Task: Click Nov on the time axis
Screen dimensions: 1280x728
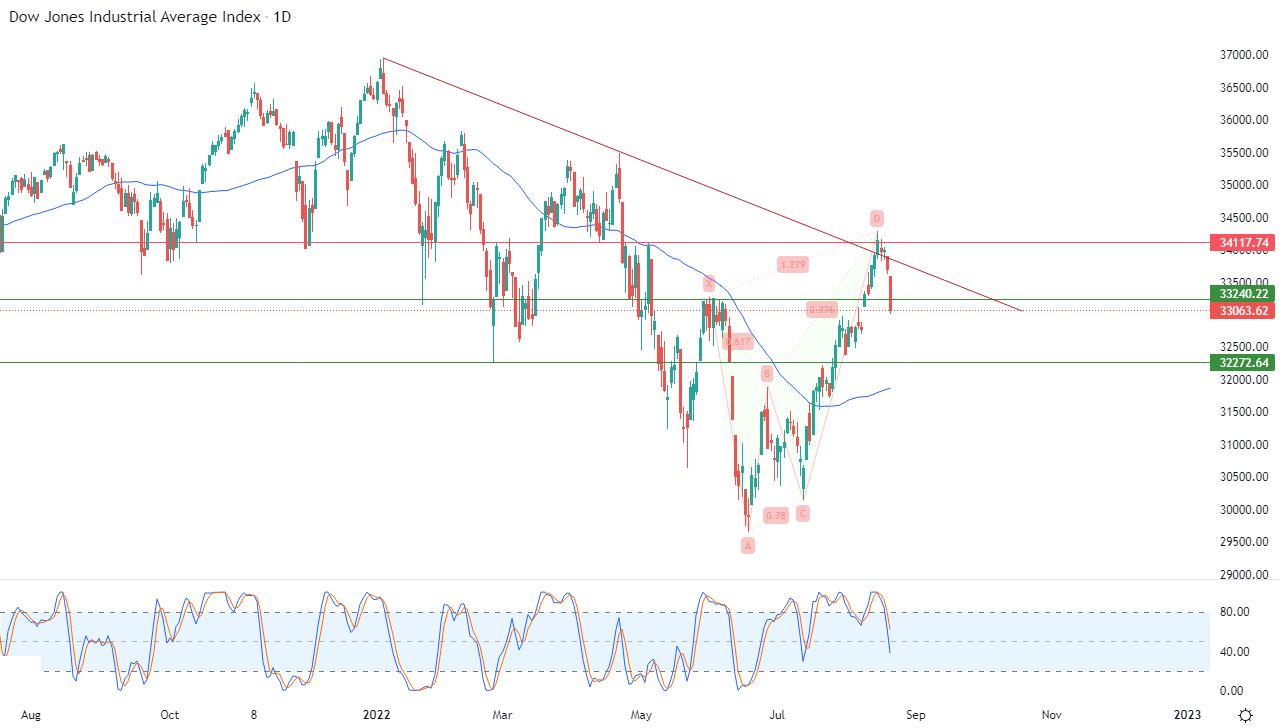Action: (1051, 715)
